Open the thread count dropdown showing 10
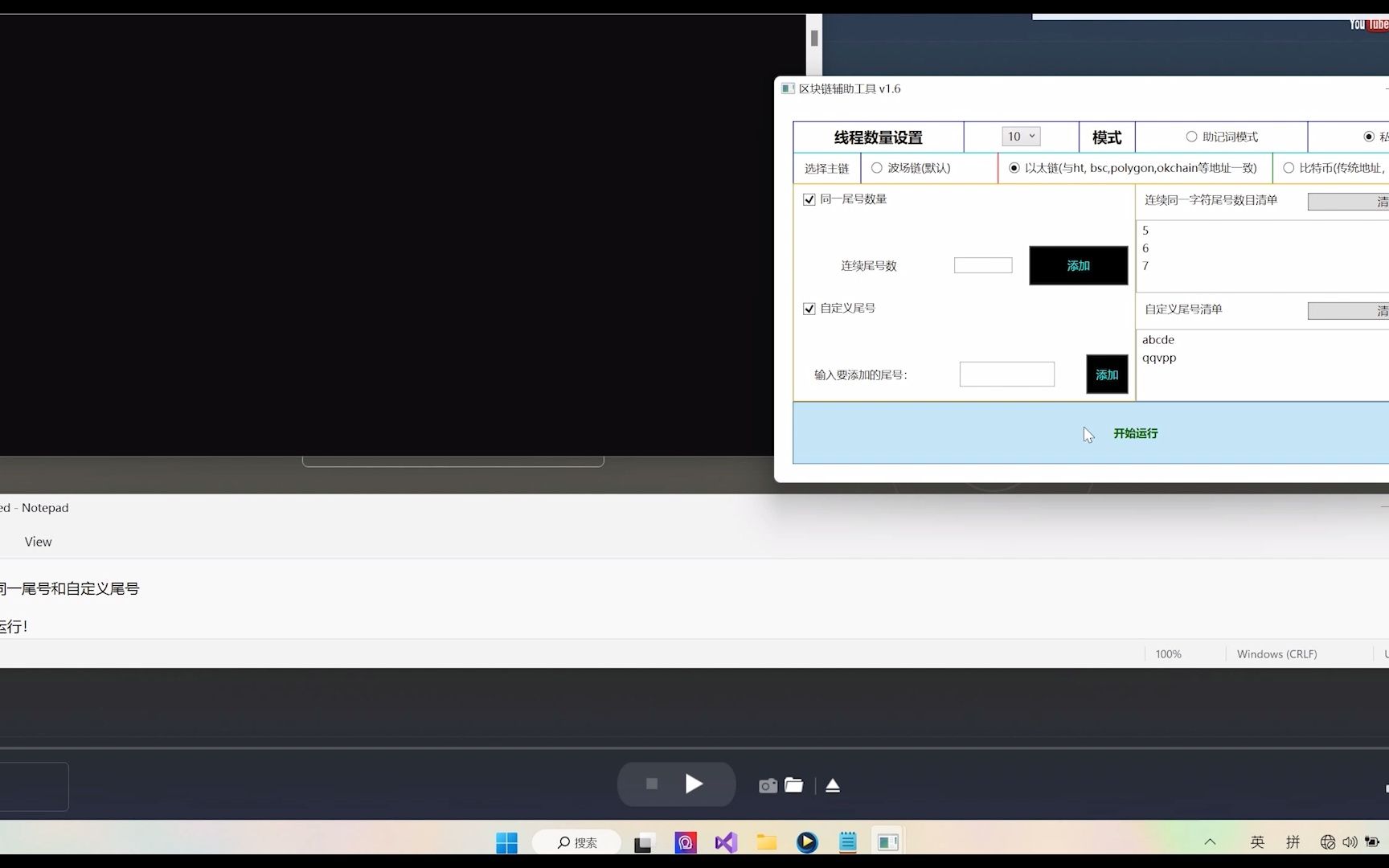Screen dimensions: 1389x868 pos(1021,137)
